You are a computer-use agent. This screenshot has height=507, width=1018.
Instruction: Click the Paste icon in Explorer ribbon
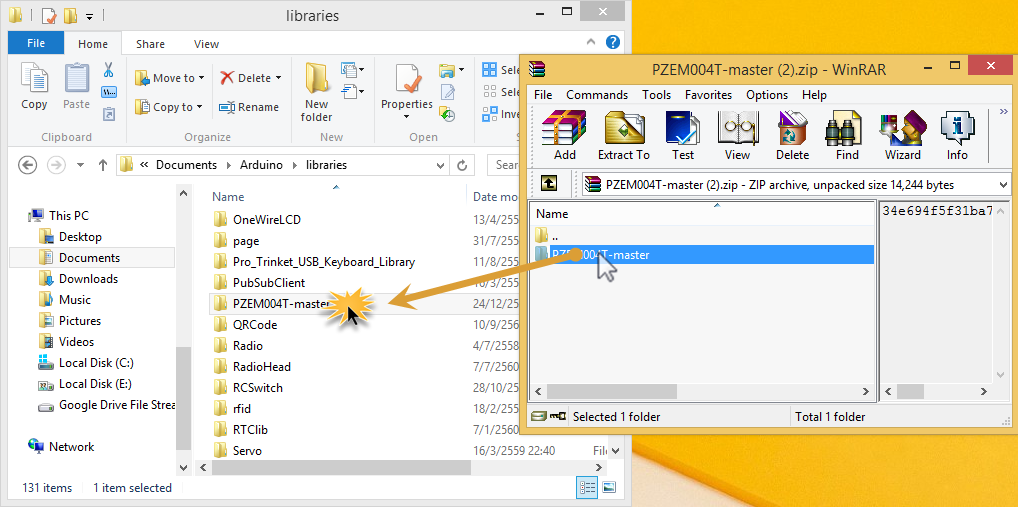[77, 86]
